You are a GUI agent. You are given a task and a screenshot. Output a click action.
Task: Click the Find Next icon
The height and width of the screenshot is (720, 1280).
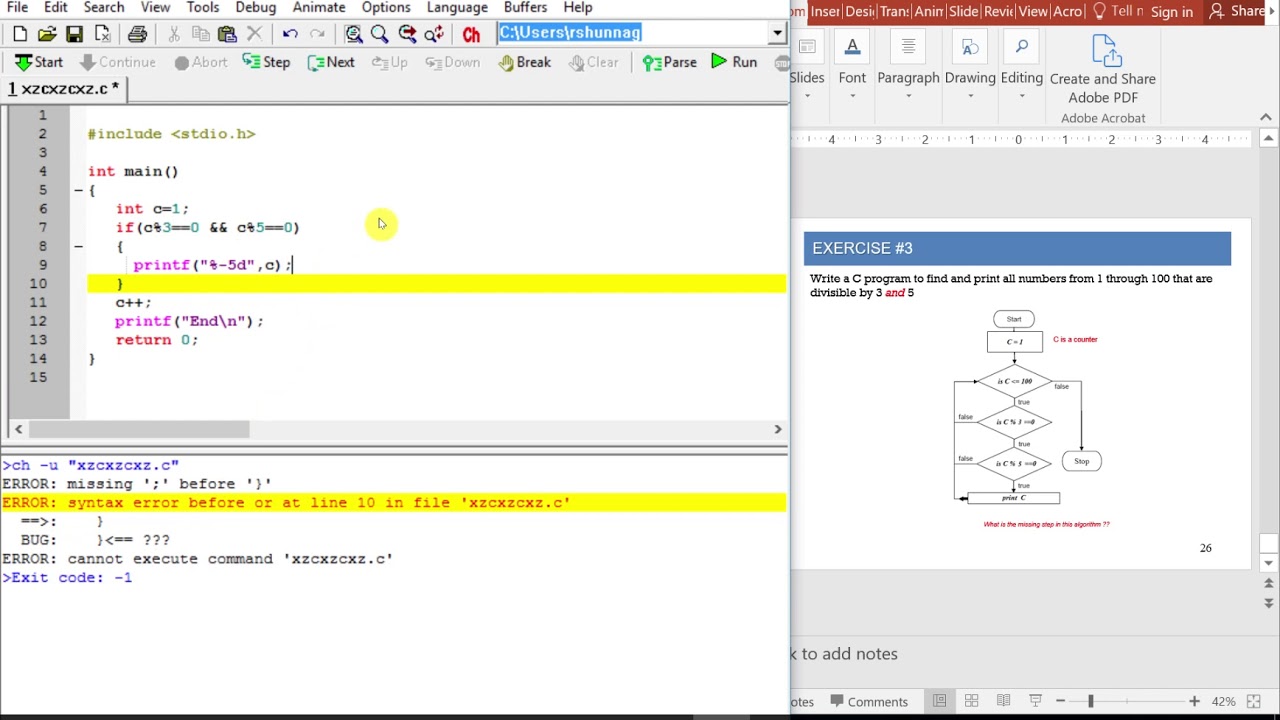(x=407, y=34)
